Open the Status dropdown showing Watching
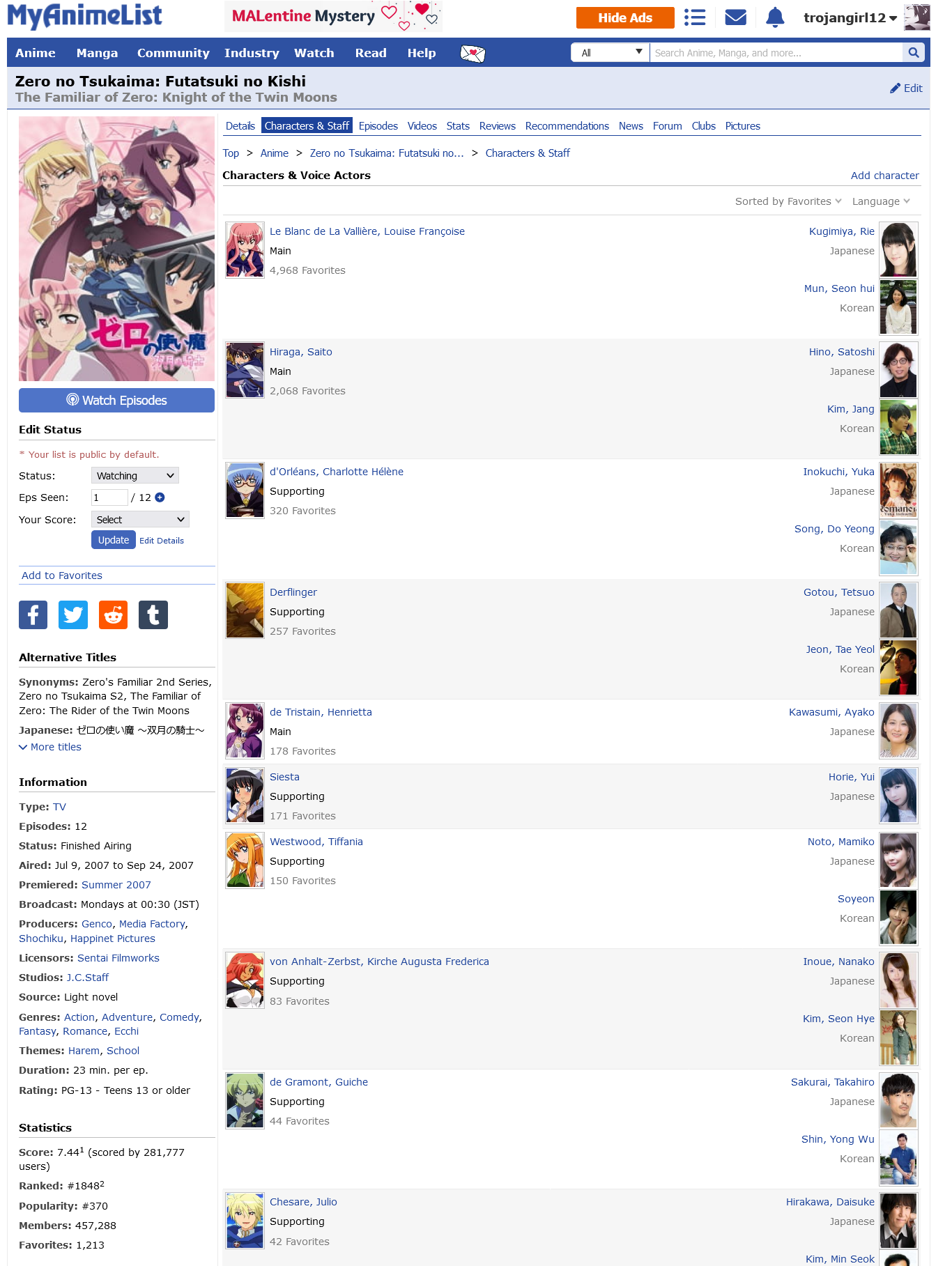This screenshot has height=1266, width=952. click(135, 476)
